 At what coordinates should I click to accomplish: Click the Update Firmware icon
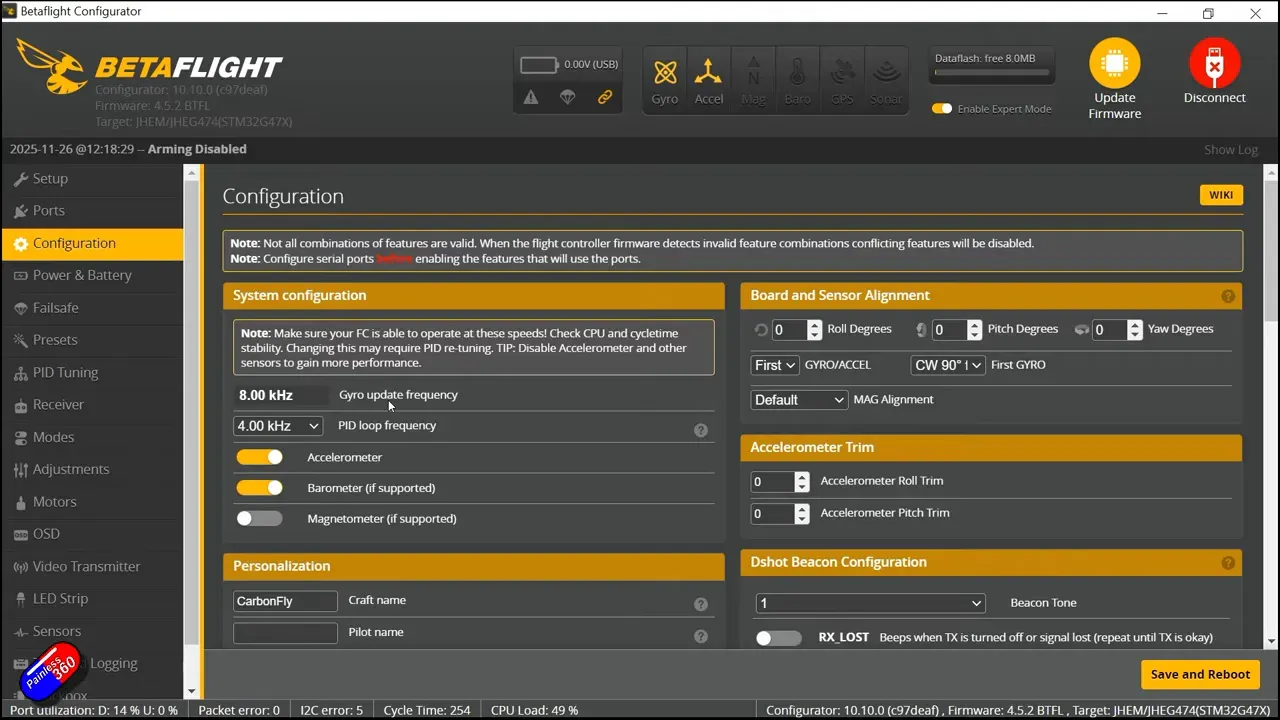tap(1114, 62)
